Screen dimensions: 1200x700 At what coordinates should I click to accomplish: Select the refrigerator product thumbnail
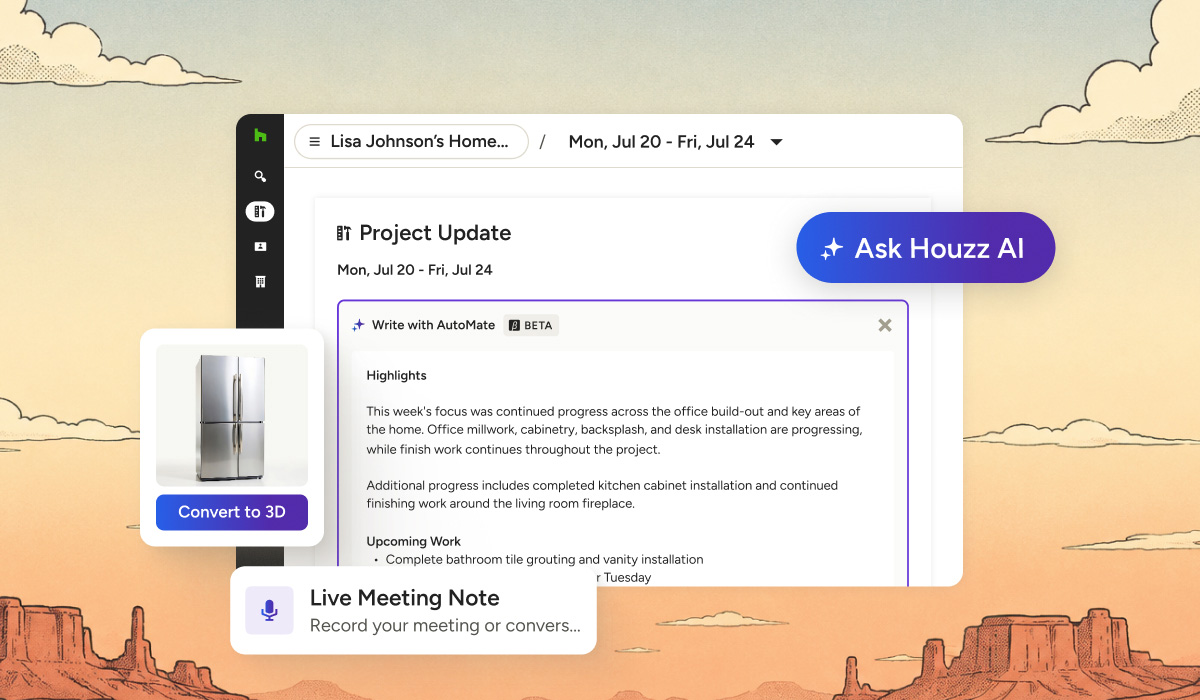[232, 416]
